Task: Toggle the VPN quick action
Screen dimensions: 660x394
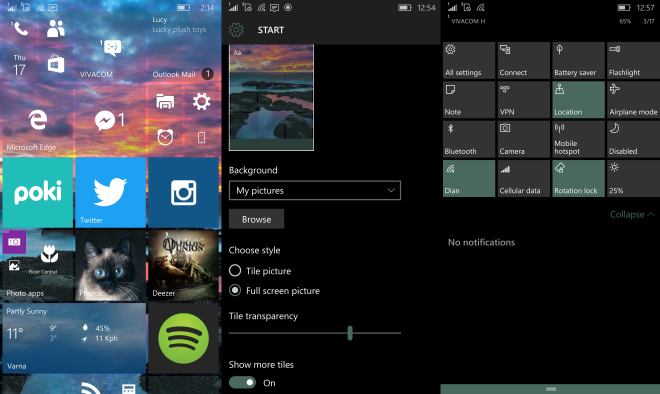Action: 523,100
